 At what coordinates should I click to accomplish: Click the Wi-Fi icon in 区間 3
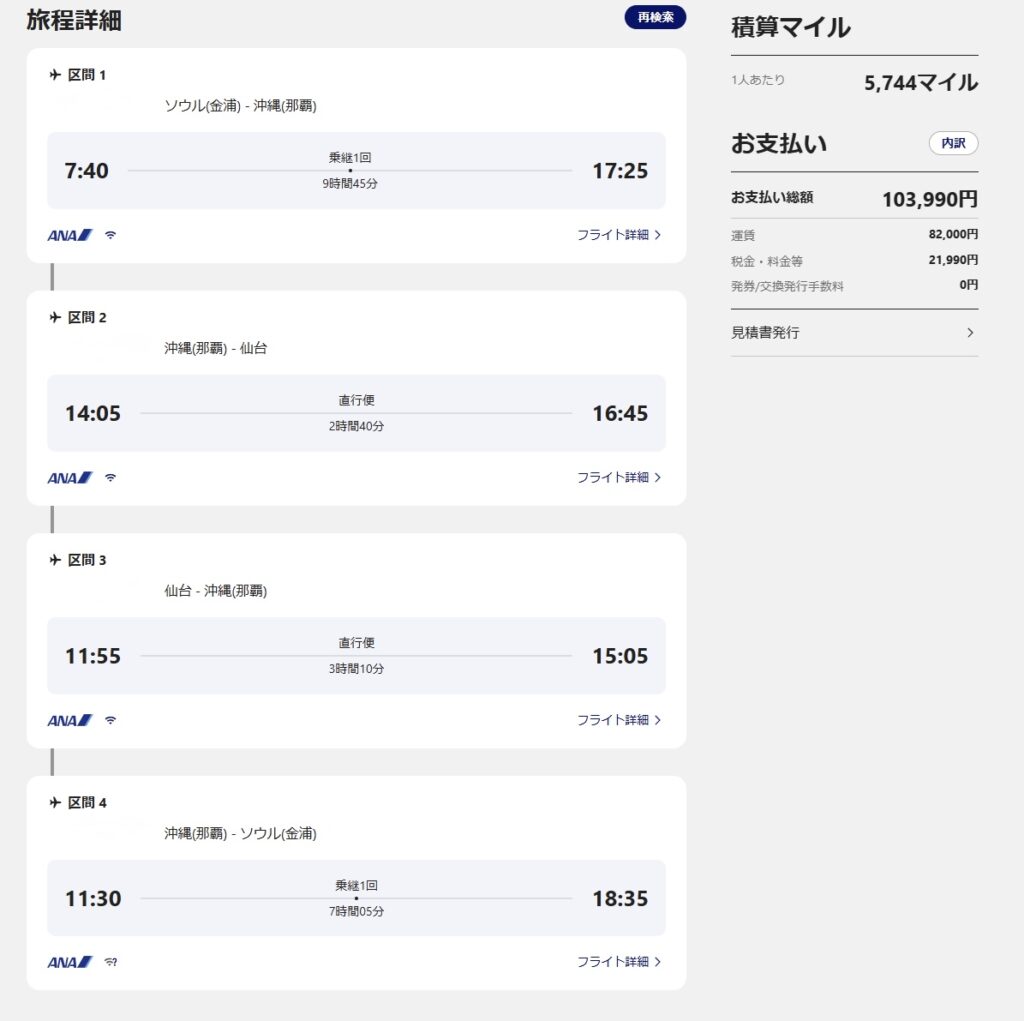110,721
